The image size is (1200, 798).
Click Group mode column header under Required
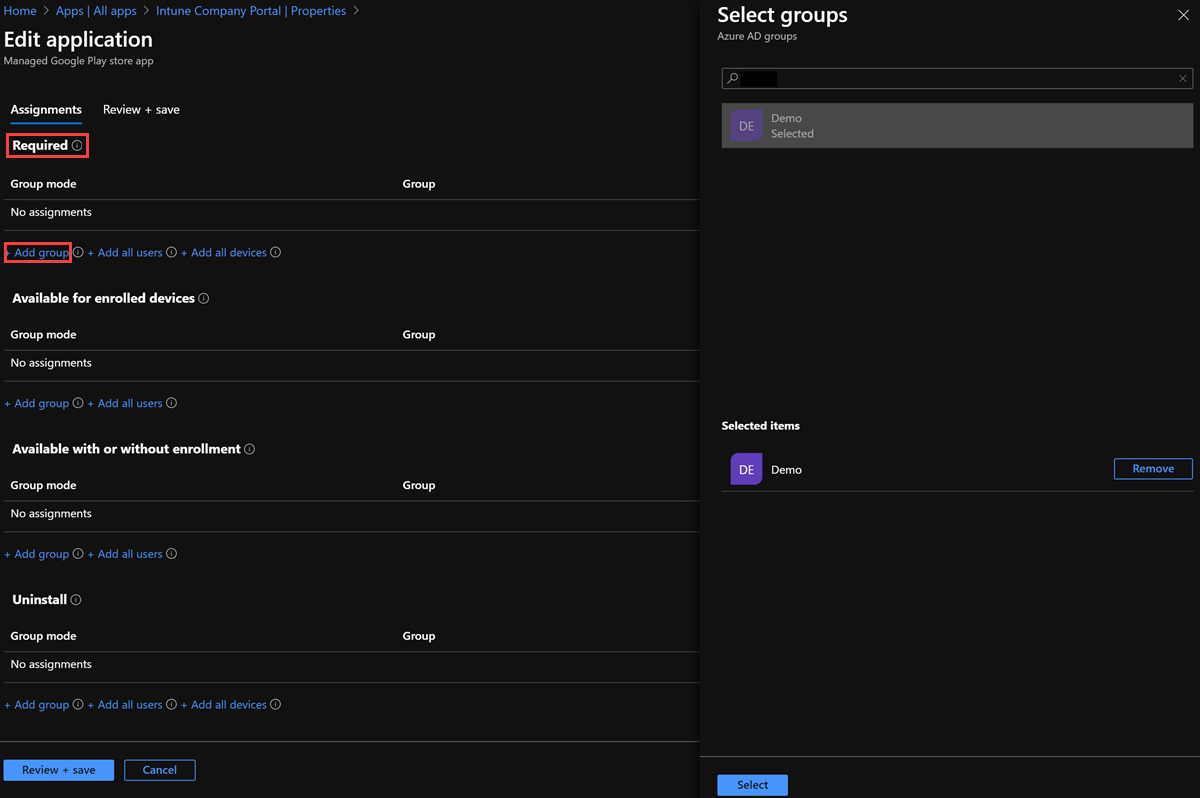[x=44, y=184]
